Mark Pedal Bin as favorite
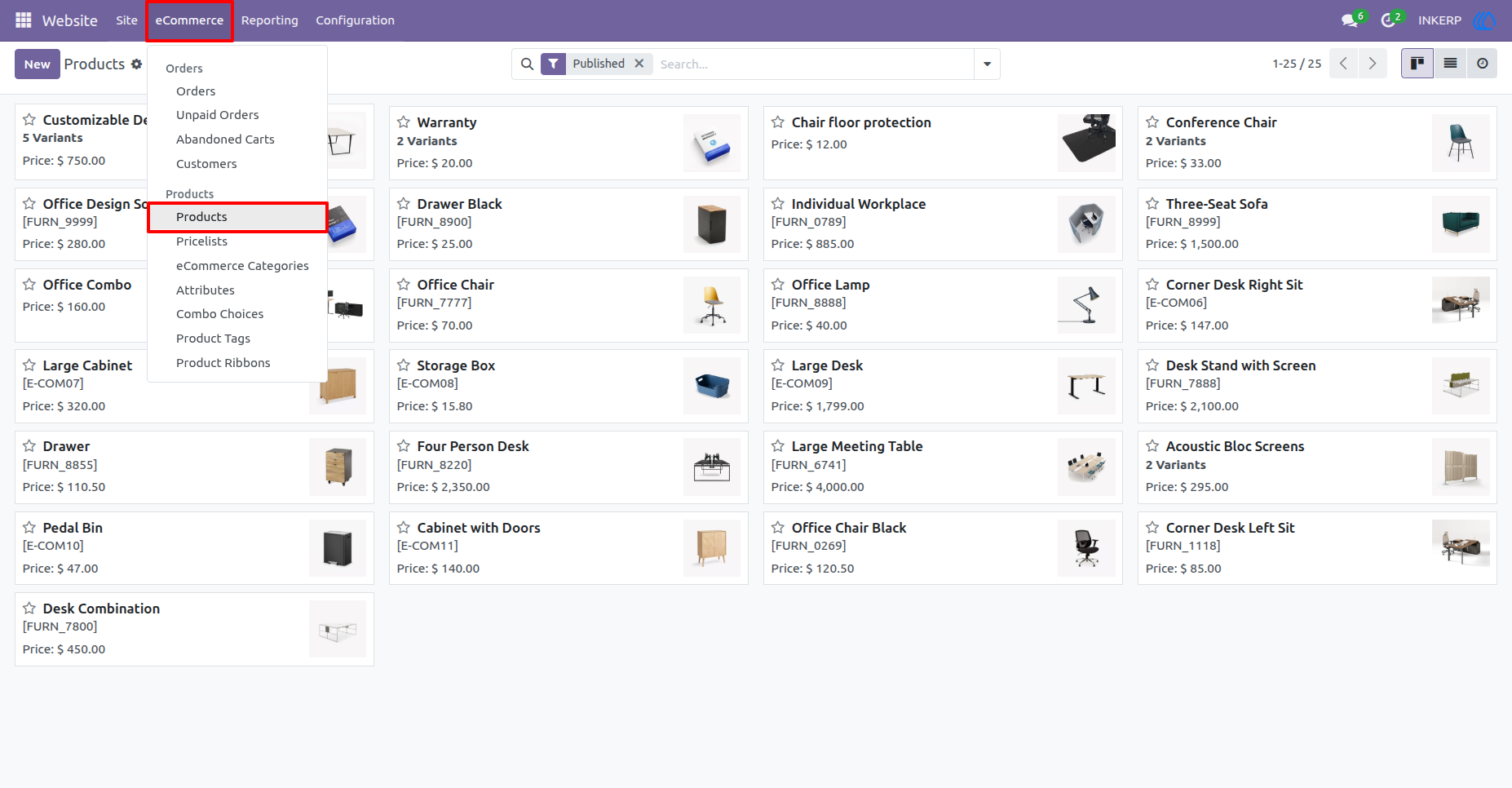 point(29,528)
